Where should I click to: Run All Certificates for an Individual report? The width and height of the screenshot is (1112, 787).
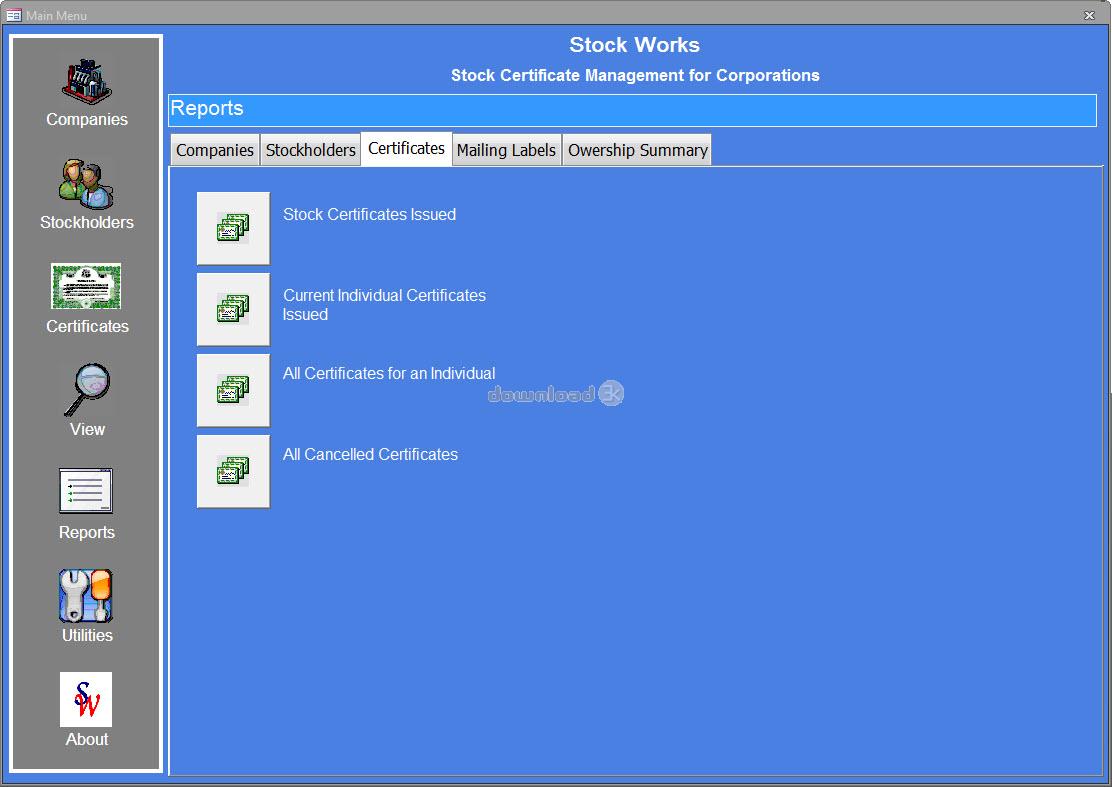click(x=233, y=390)
